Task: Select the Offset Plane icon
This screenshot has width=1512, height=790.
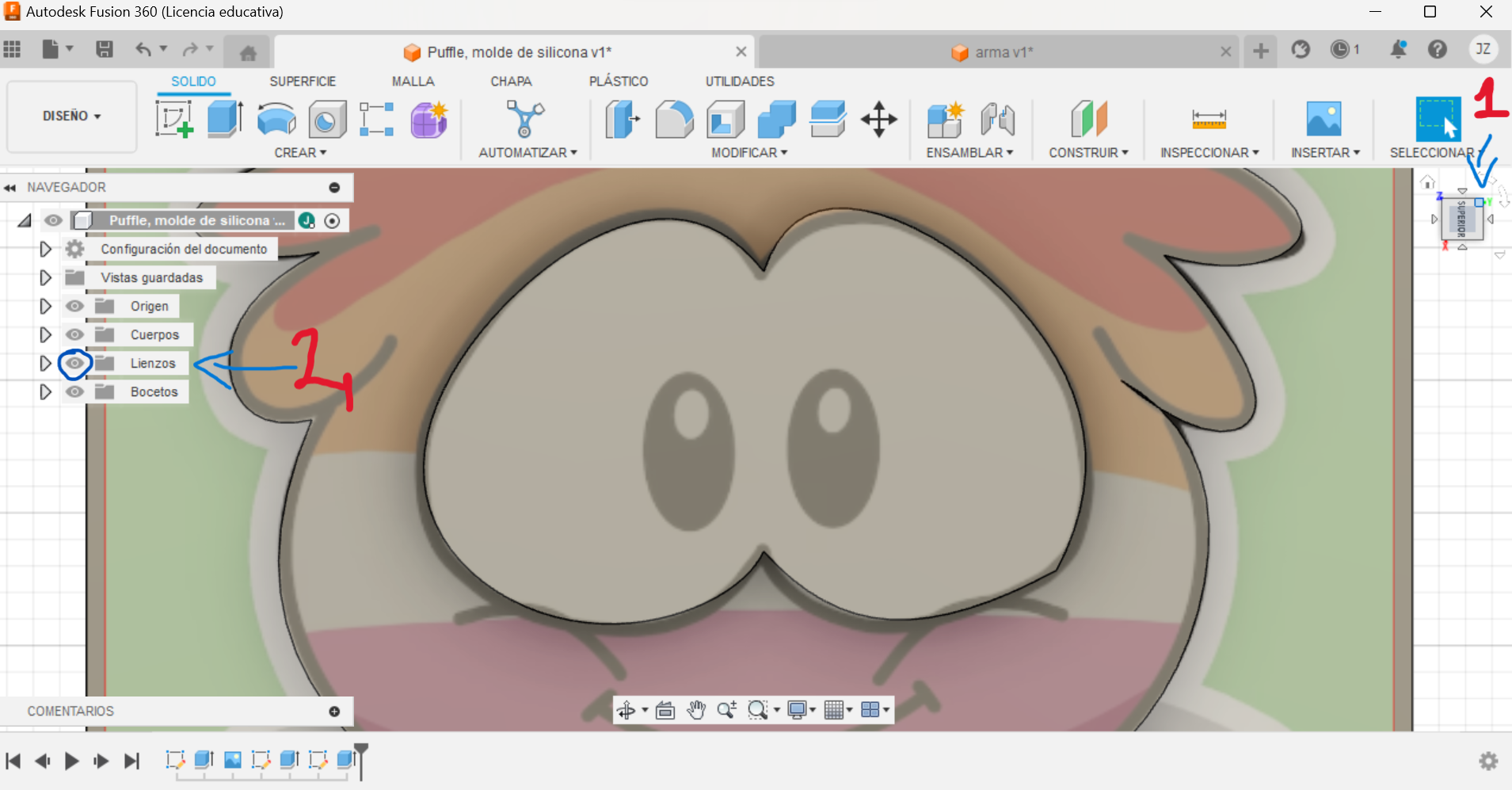Action: [x=1088, y=120]
